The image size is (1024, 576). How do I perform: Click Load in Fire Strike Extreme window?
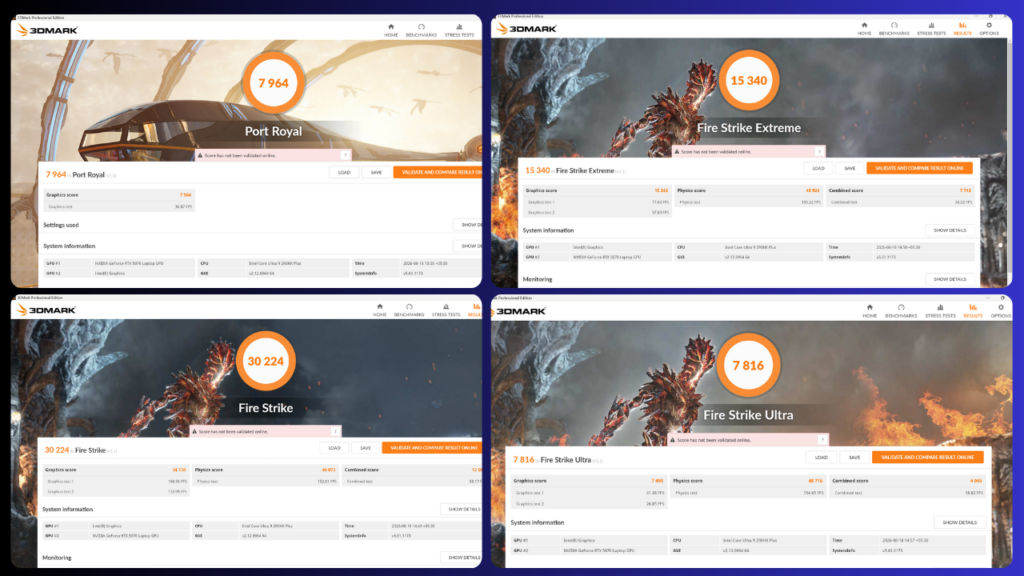[x=818, y=168]
